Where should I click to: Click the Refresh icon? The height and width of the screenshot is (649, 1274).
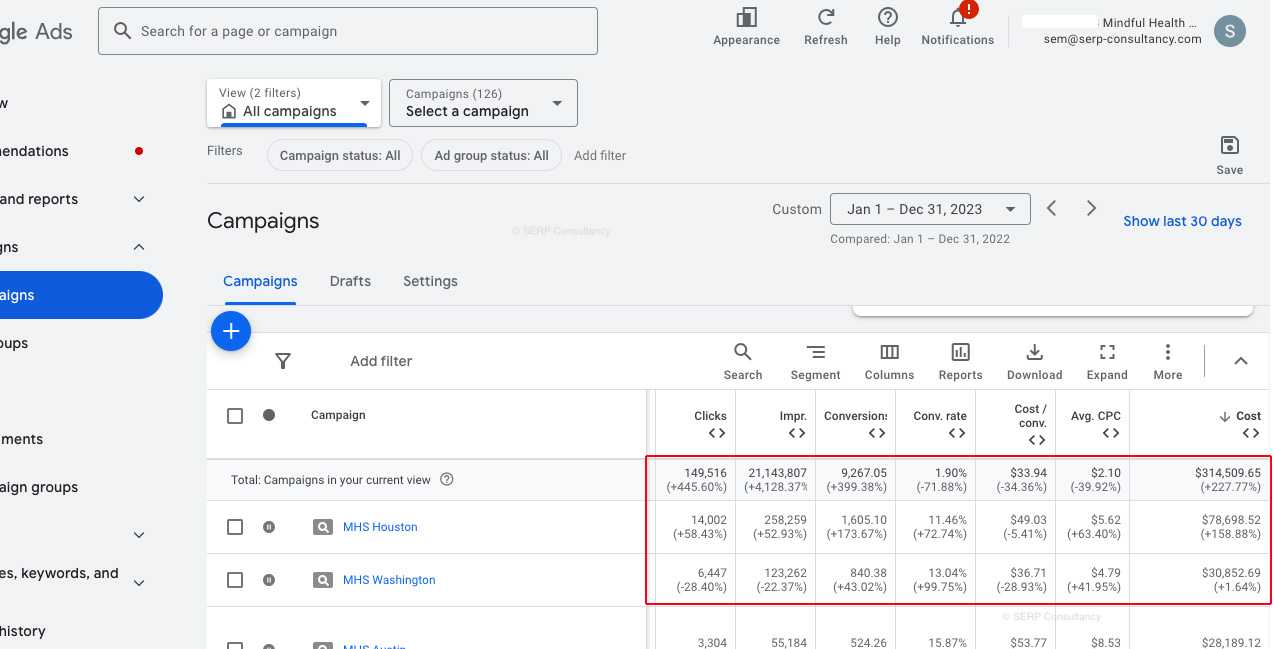(x=825, y=18)
